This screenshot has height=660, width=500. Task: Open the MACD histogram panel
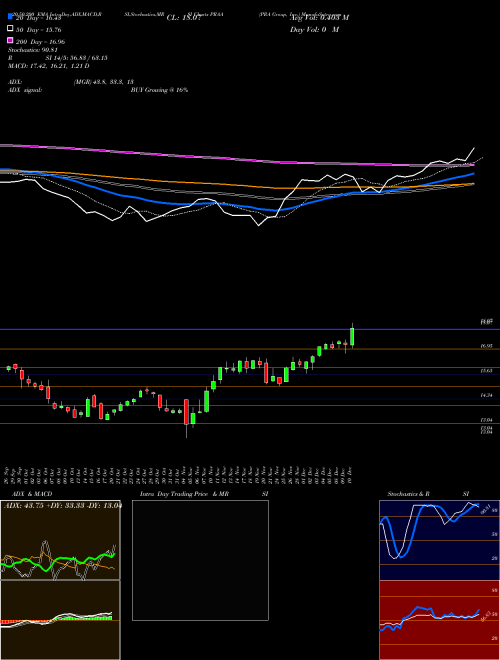[x=60, y=620]
